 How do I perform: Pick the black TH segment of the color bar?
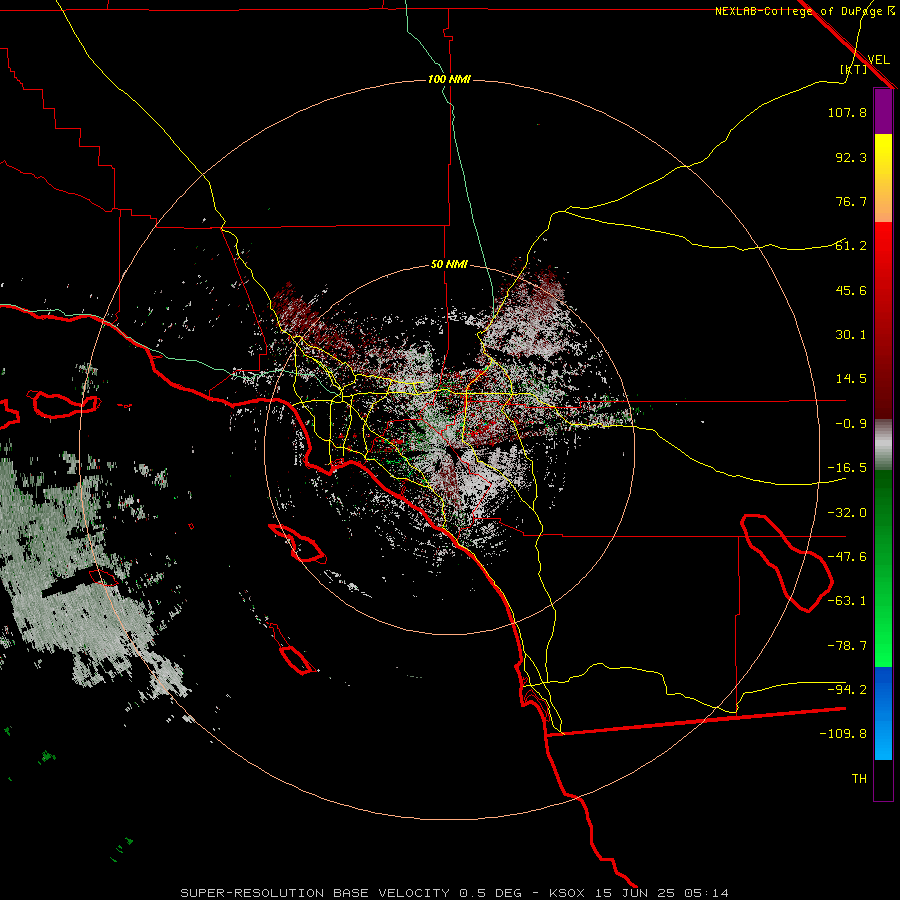coord(883,779)
